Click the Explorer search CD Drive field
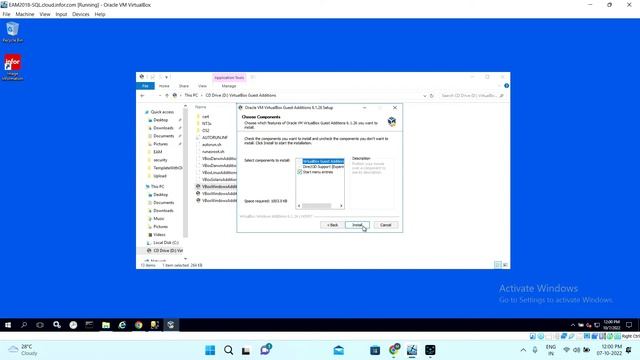640x360 pixels. pos(472,96)
